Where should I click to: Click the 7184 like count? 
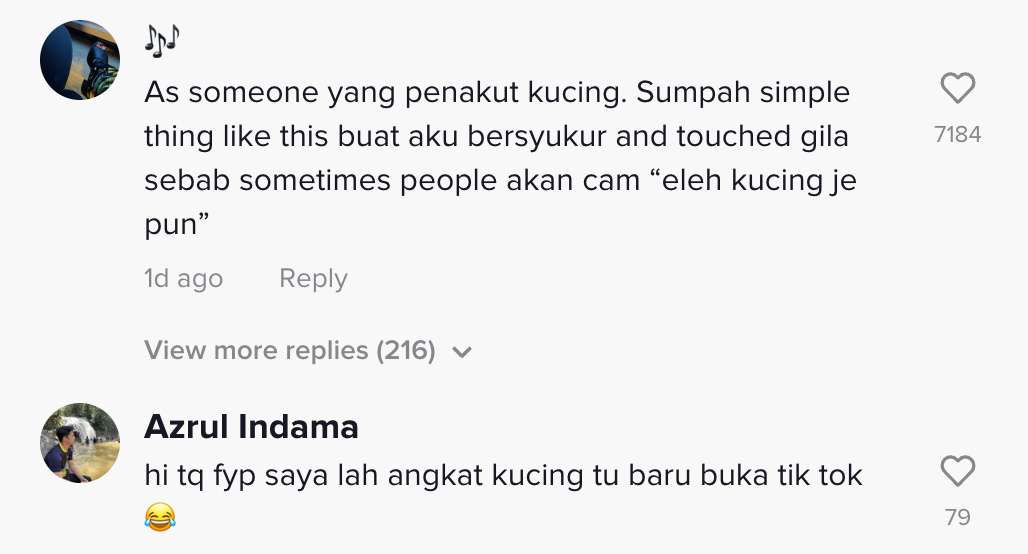click(958, 134)
